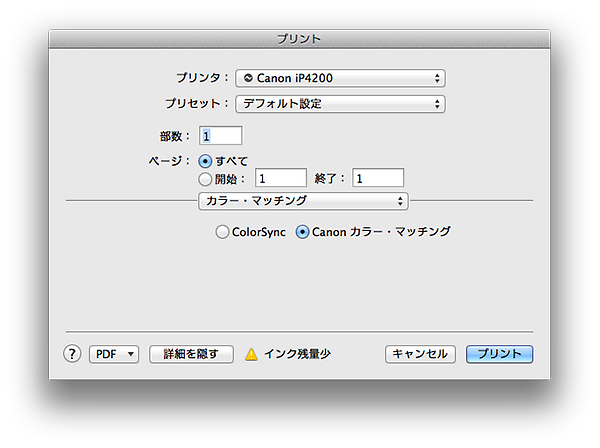Choose the ColorSync radio button
Viewport: 600px width, 448px height.
coord(222,232)
